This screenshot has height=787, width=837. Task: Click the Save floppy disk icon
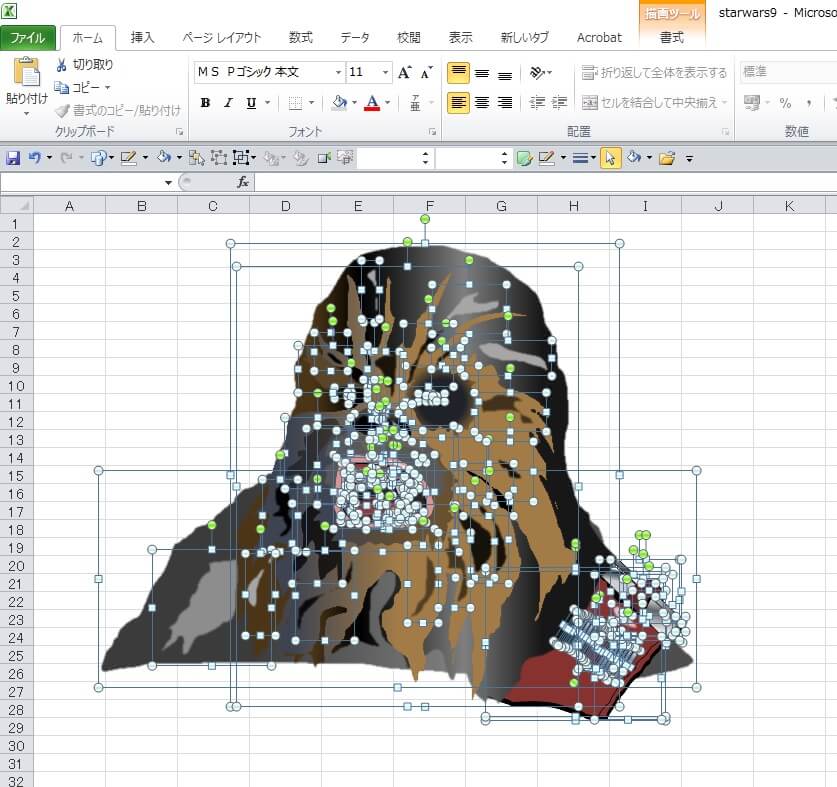tap(13, 158)
